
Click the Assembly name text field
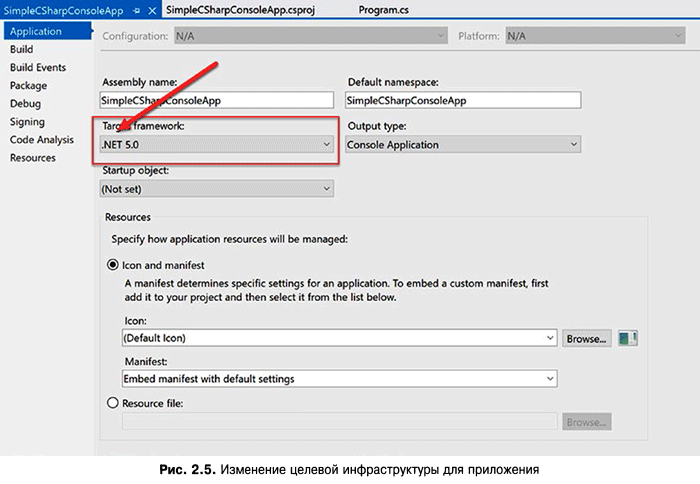(x=217, y=101)
